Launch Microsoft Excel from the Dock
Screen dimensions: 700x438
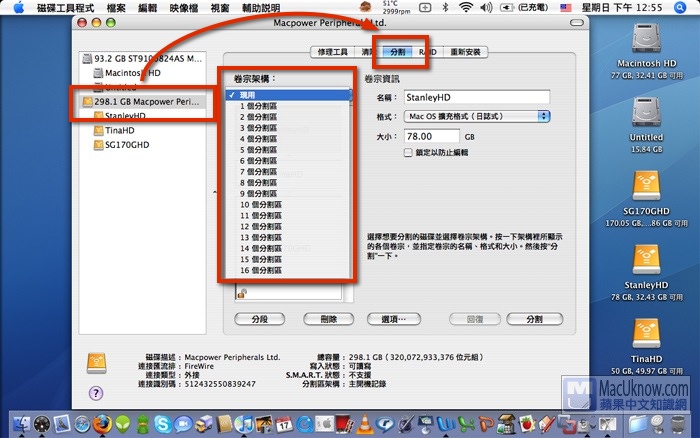point(466,424)
